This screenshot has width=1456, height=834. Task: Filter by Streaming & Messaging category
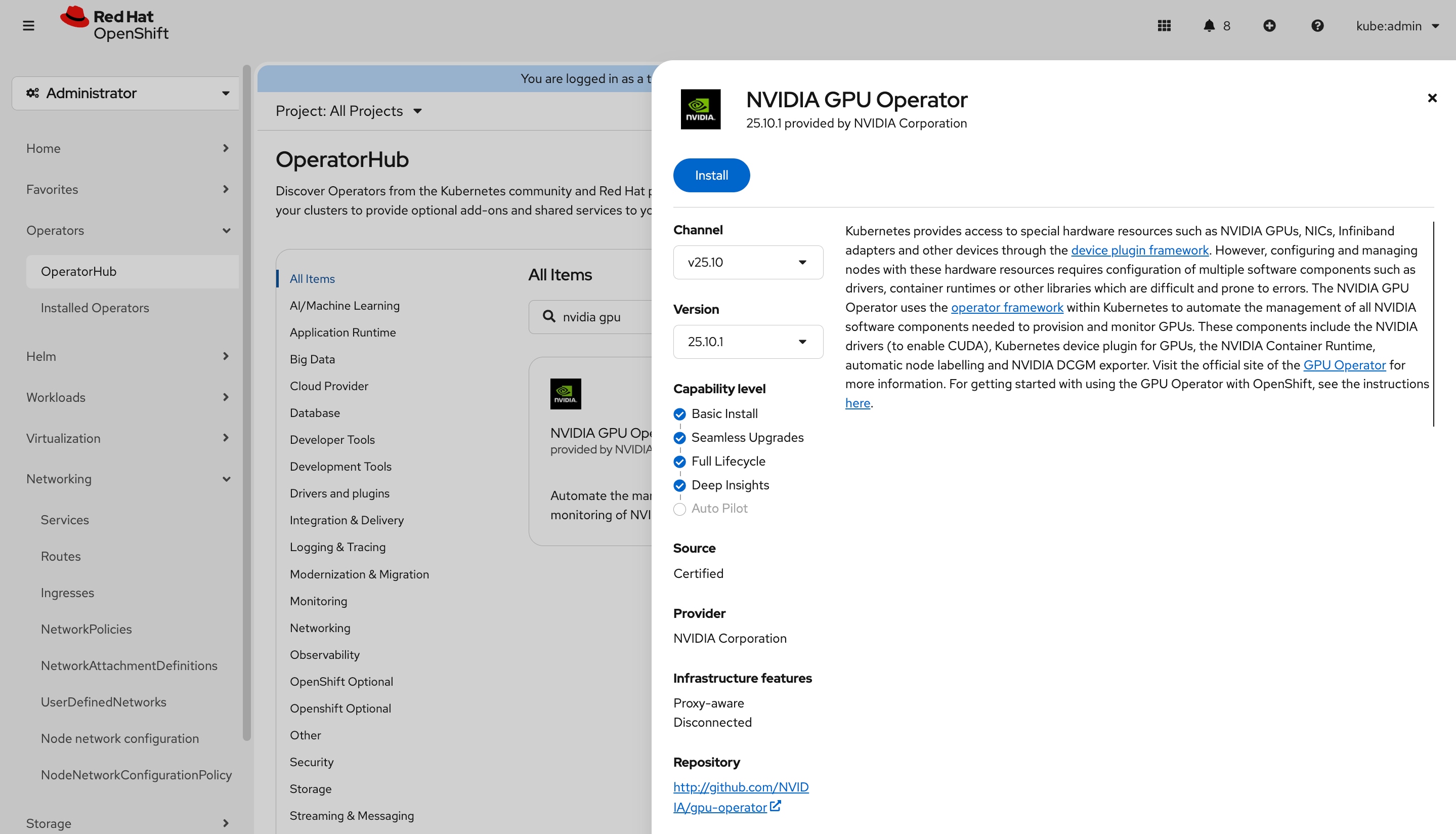click(352, 816)
